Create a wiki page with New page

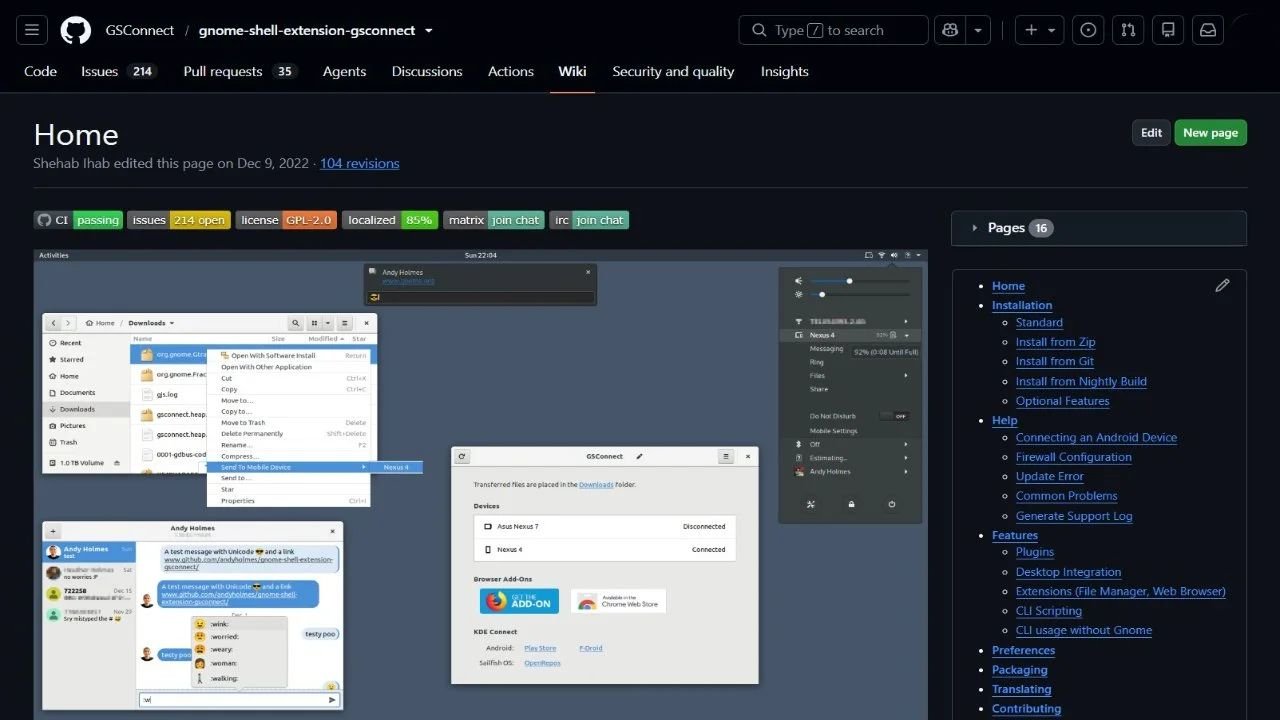pos(1210,133)
